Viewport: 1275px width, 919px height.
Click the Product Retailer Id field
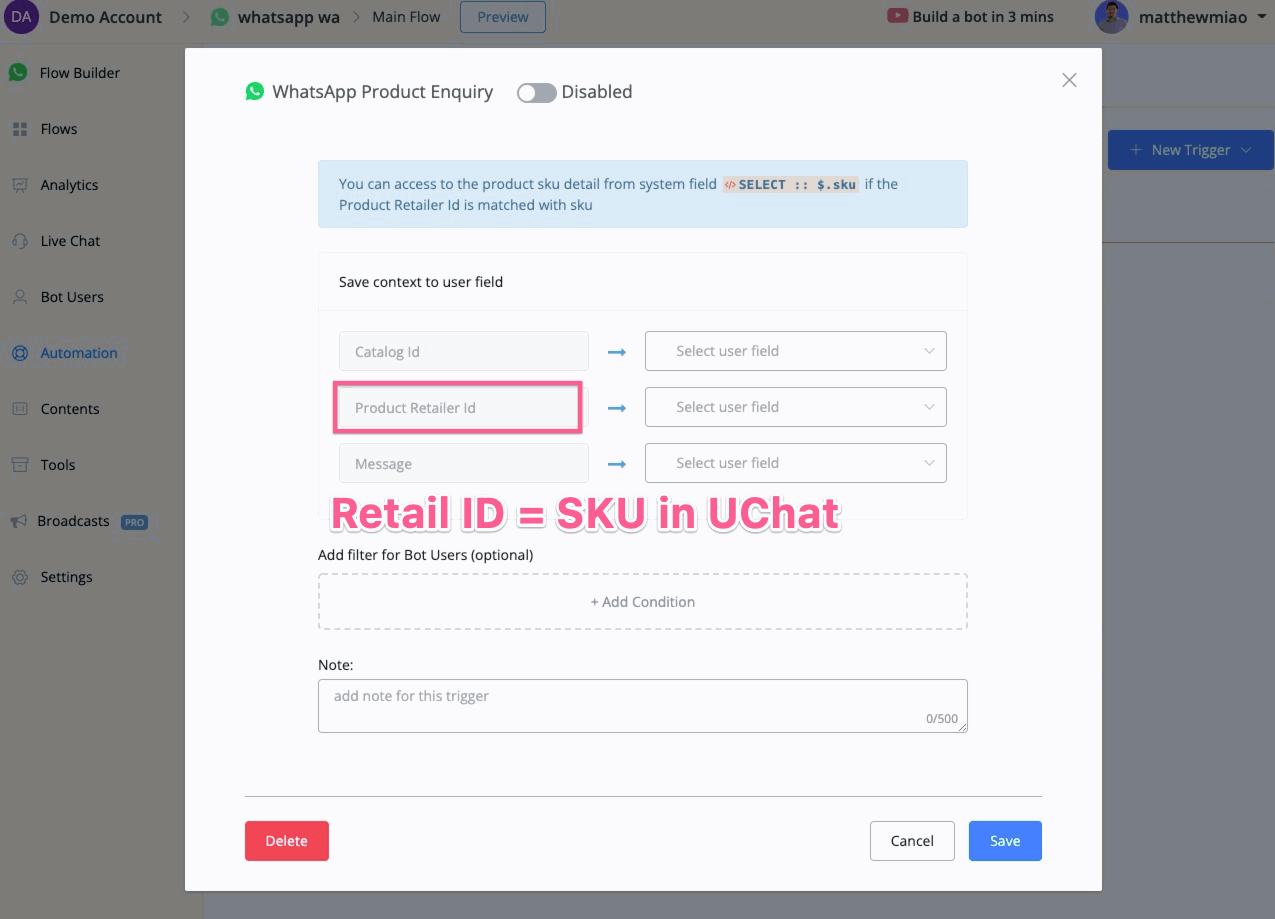[464, 408]
